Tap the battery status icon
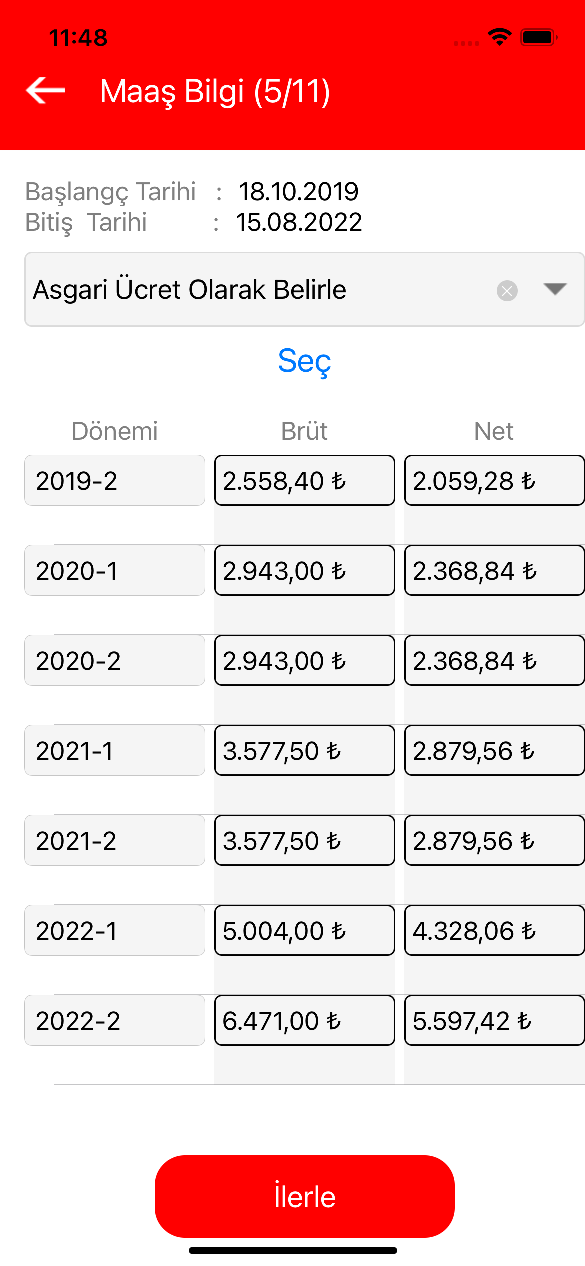Viewport: 585px width, 1266px height. 539,38
